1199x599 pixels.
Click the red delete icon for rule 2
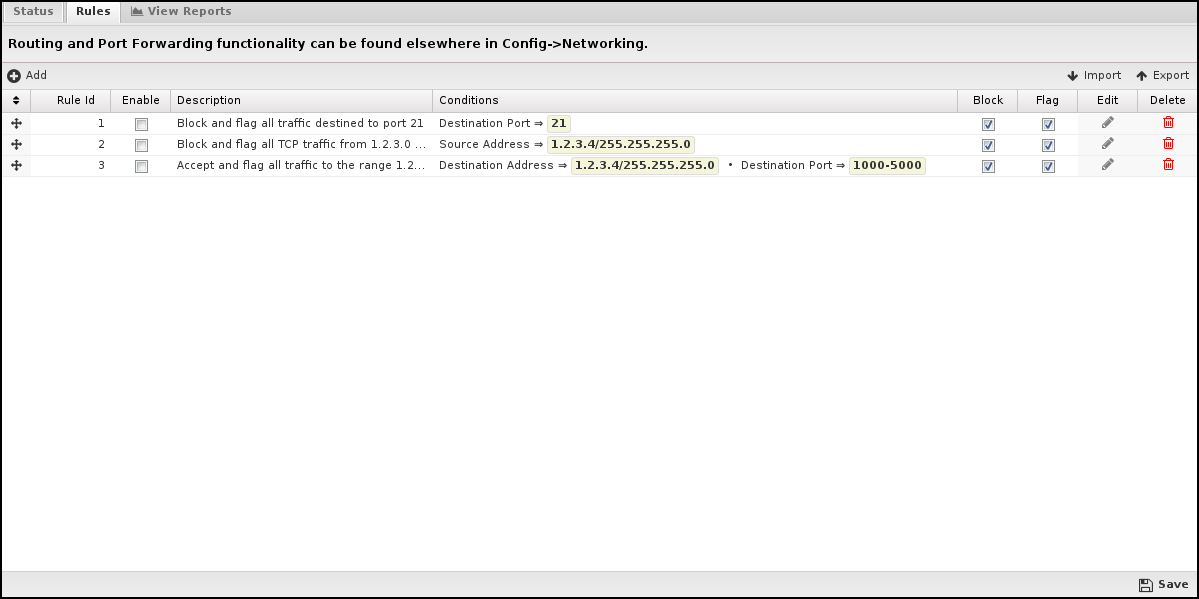pos(1168,144)
